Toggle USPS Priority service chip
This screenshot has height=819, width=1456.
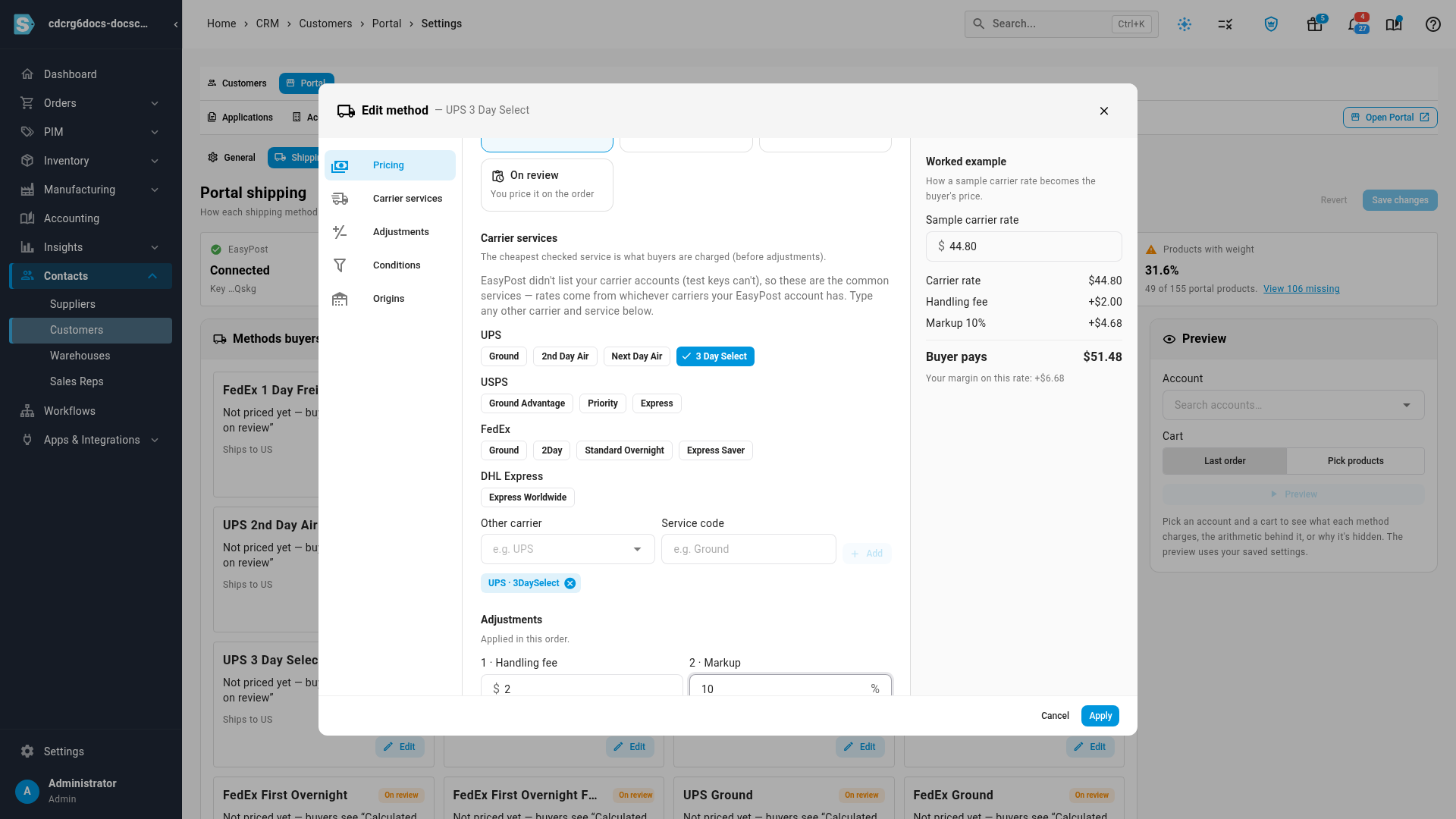point(602,403)
